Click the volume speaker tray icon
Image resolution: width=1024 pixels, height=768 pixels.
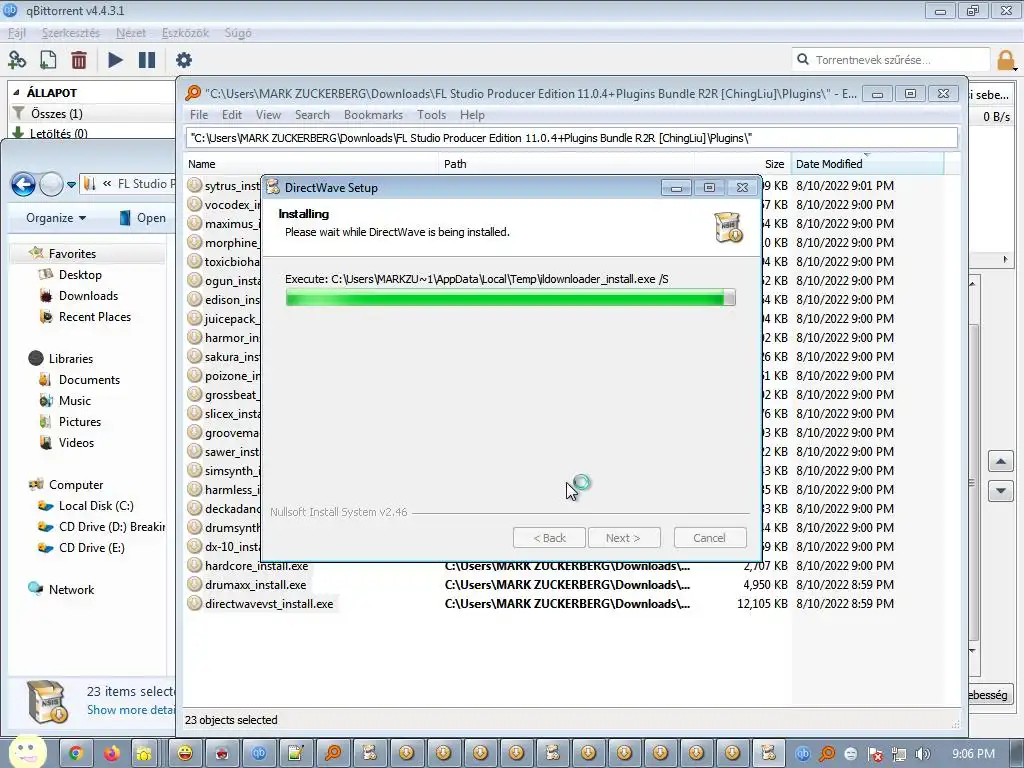(x=923, y=754)
